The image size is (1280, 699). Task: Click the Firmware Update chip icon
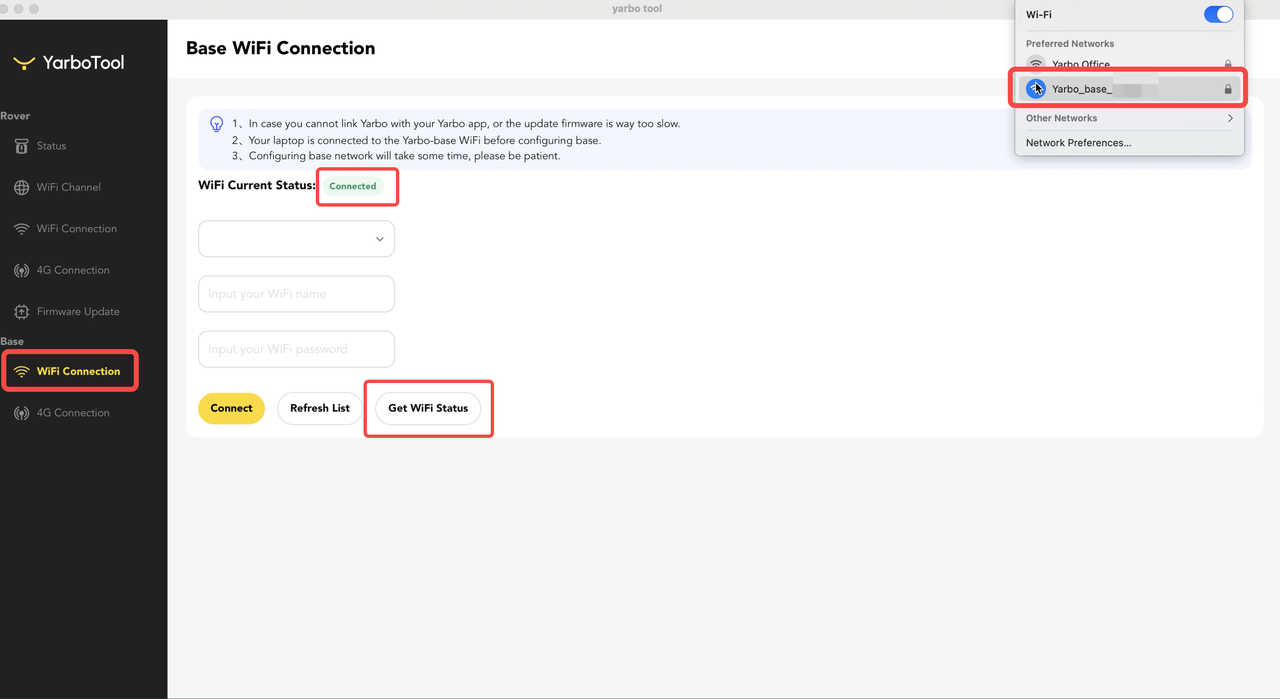click(21, 312)
